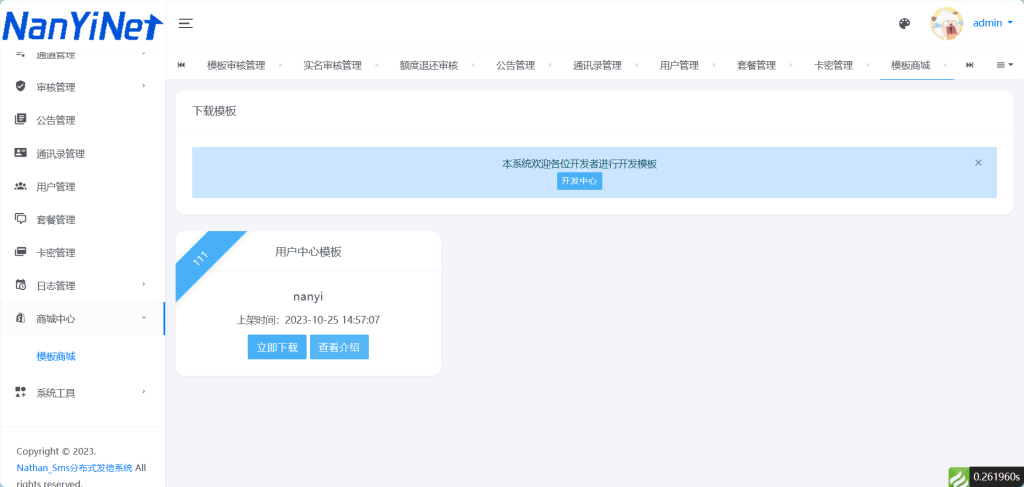1024x487 pixels.
Task: Close the 实名审核管理 tab
Action: [x=376, y=65]
